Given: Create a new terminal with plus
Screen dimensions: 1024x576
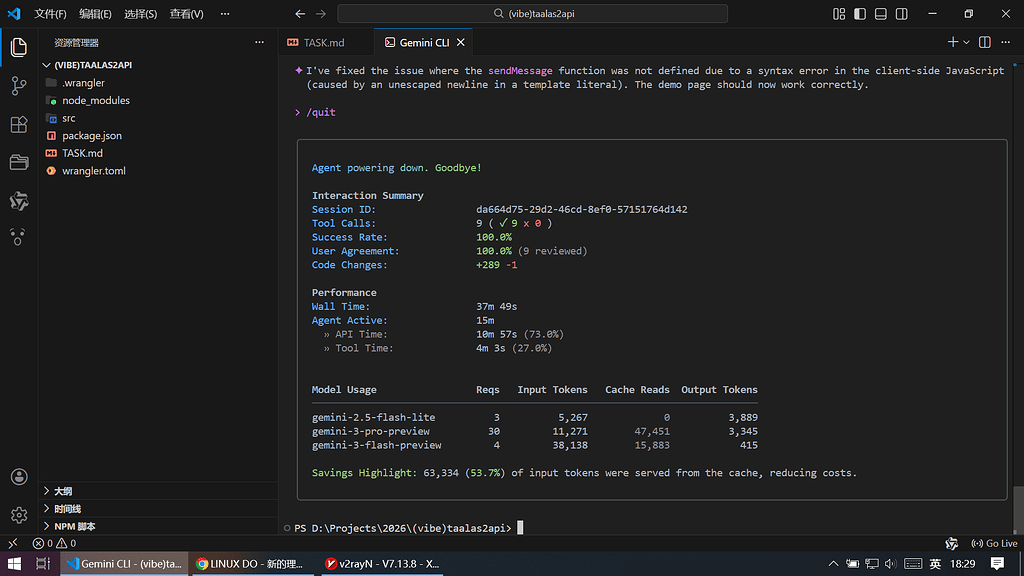Looking at the screenshot, I should (x=953, y=42).
